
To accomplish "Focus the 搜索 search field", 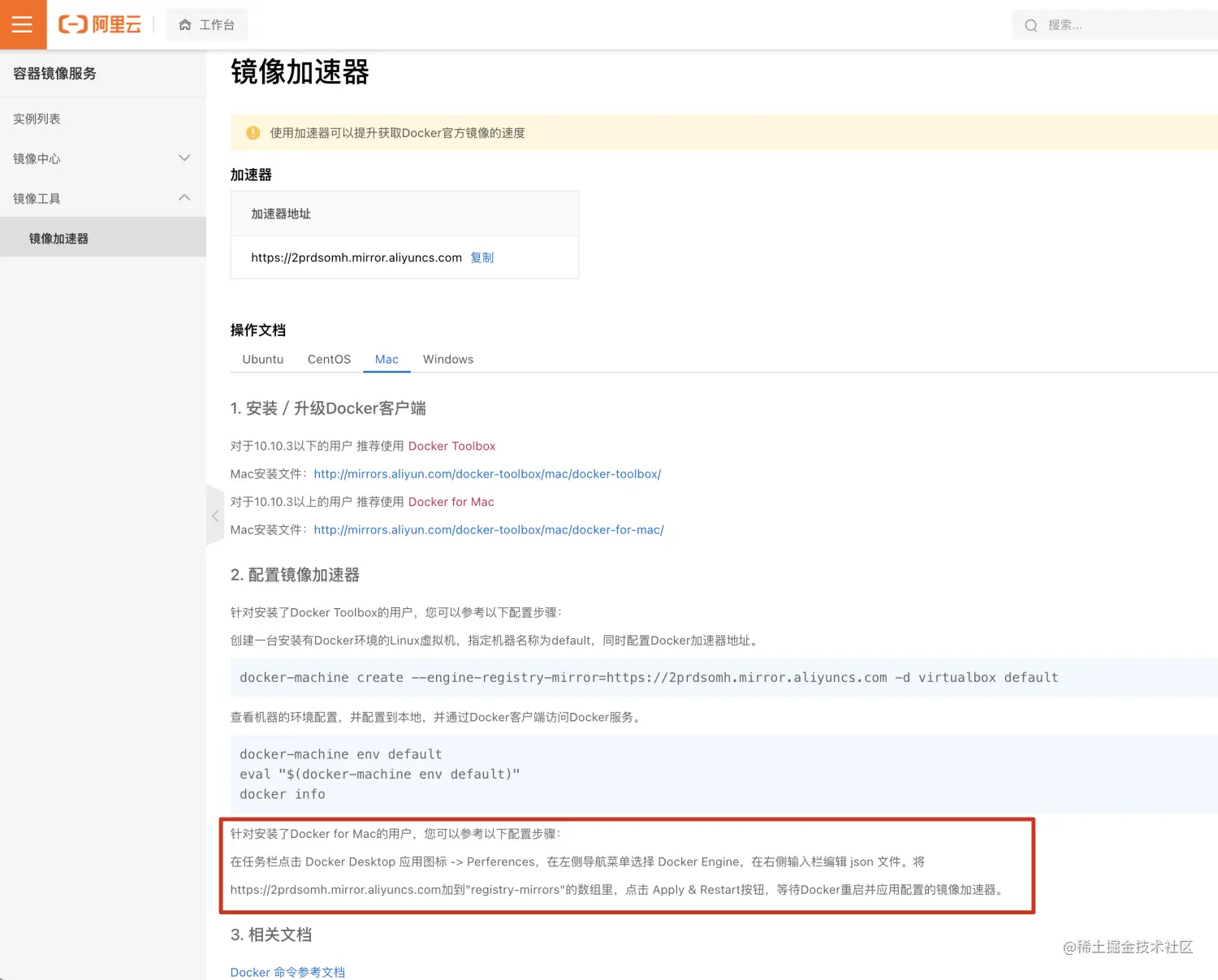I will (x=1115, y=25).
